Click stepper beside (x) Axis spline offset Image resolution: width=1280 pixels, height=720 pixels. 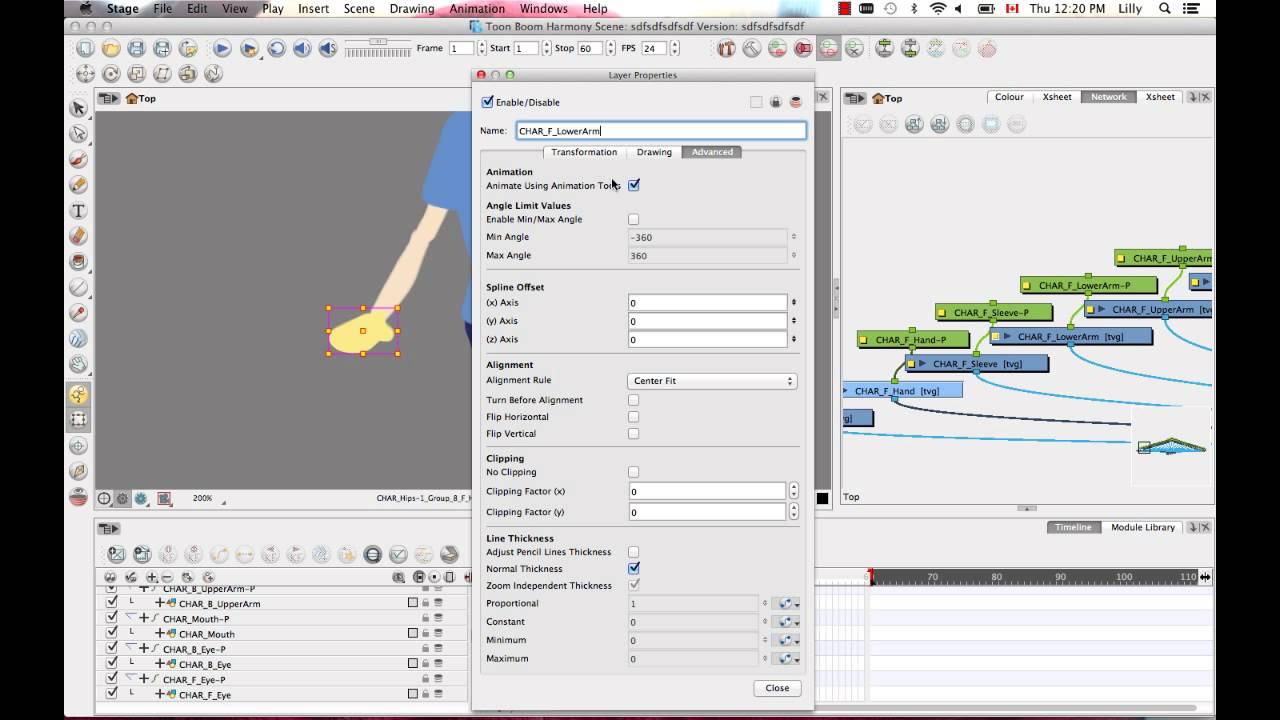tap(794, 302)
